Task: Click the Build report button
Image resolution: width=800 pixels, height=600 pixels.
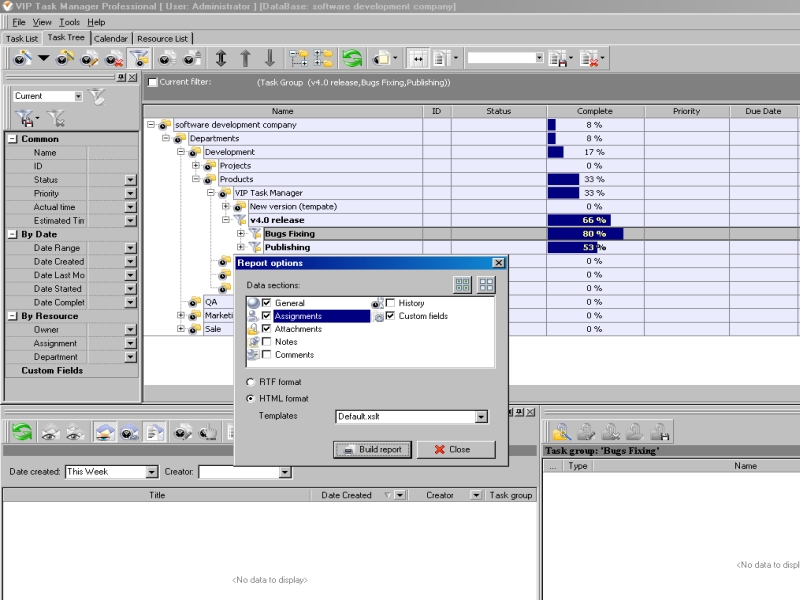Action: pos(371,450)
